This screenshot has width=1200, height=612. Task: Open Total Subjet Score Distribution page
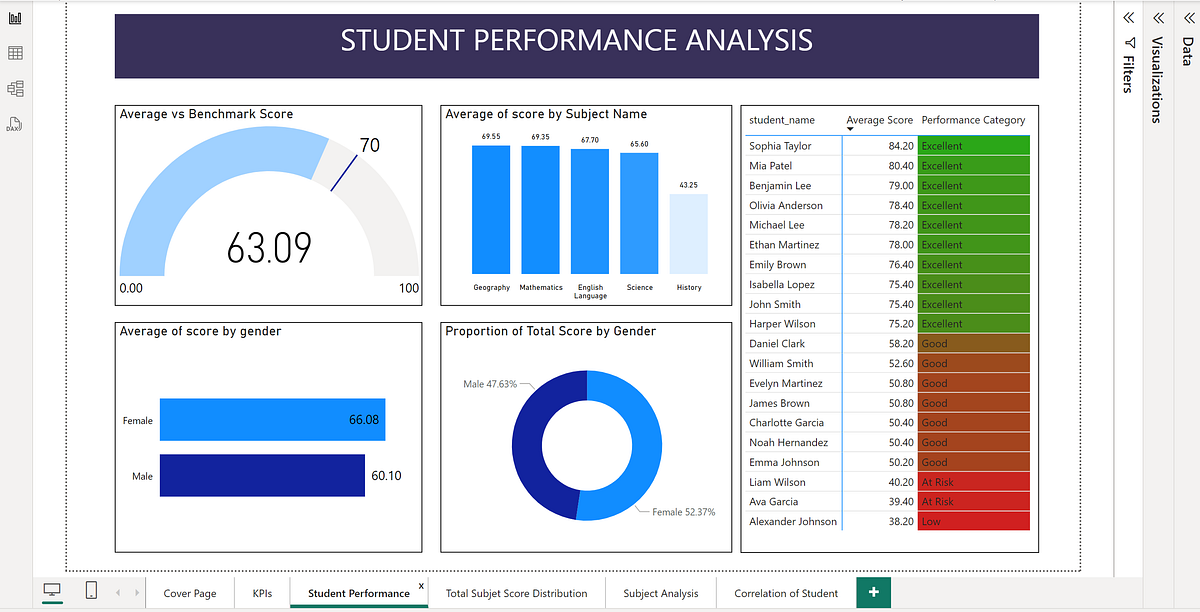(x=516, y=592)
